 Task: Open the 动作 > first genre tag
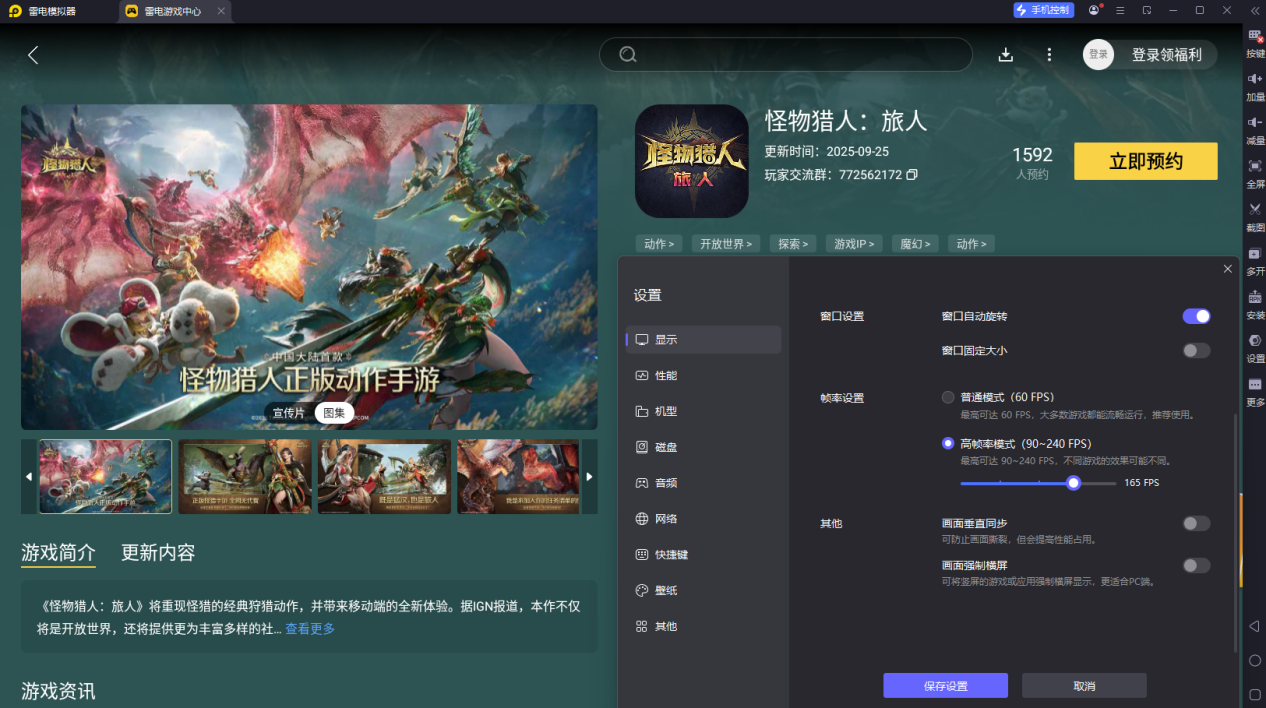point(659,244)
